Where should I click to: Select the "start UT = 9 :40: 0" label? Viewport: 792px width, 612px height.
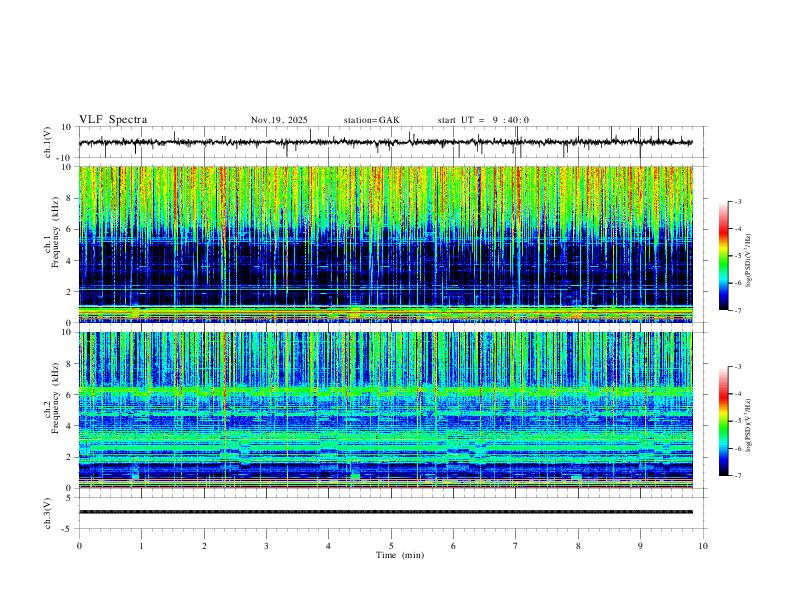click(483, 120)
